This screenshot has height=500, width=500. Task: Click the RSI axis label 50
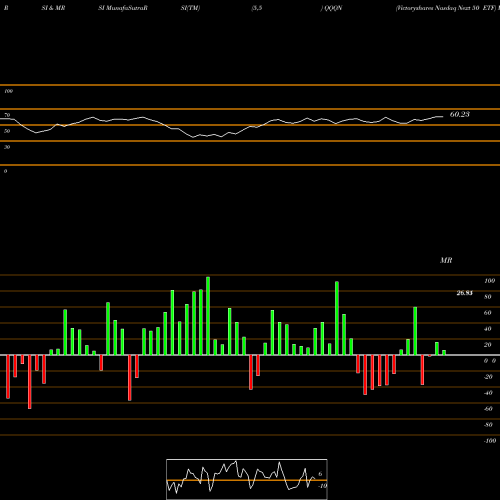click(x=7, y=131)
